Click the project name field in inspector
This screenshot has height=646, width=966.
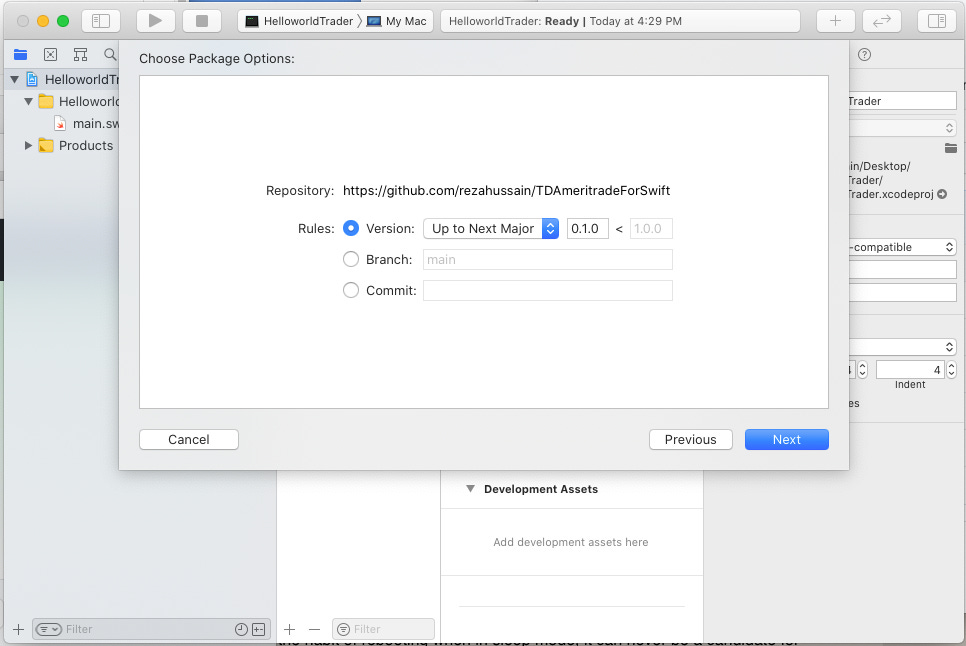pyautogui.click(x=903, y=101)
